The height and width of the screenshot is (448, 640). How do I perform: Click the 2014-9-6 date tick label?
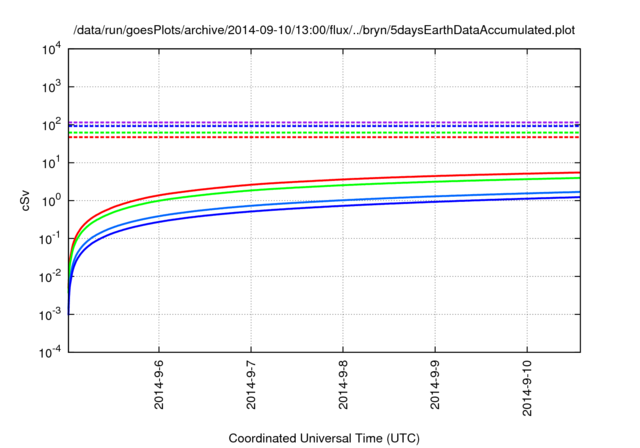159,384
